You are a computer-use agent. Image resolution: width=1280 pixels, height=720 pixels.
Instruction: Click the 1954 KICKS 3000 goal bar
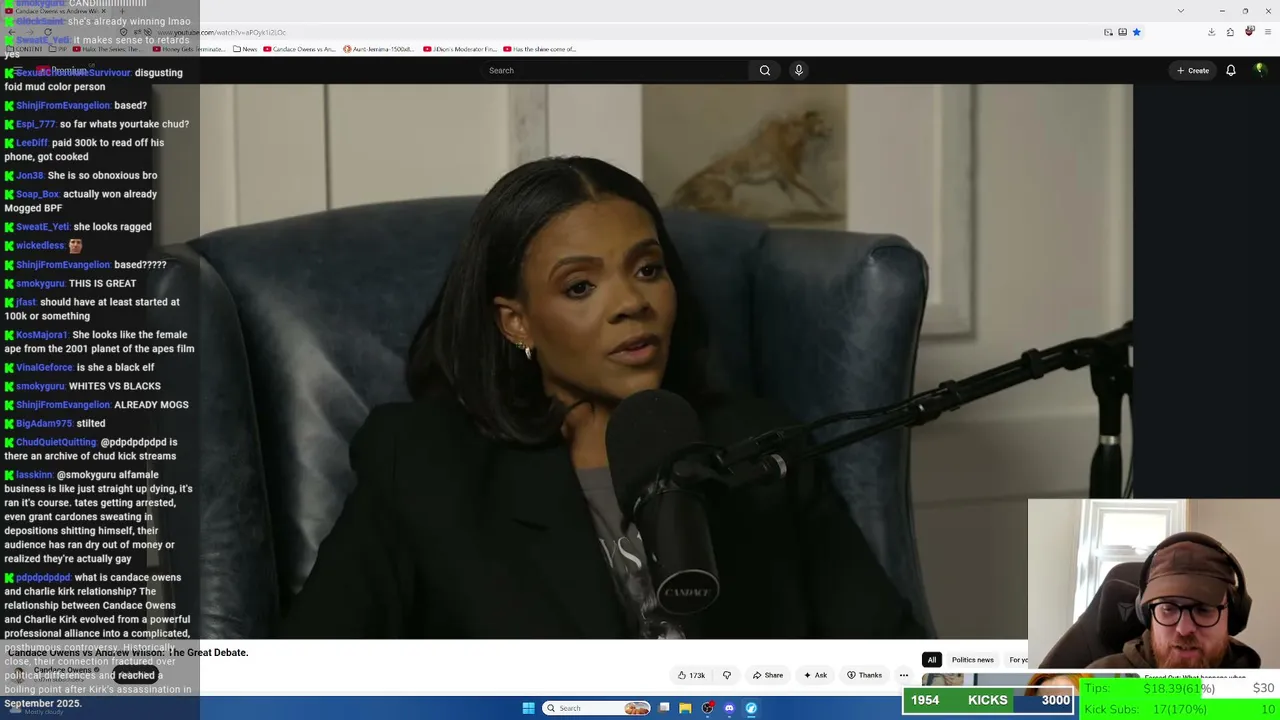pyautogui.click(x=989, y=700)
